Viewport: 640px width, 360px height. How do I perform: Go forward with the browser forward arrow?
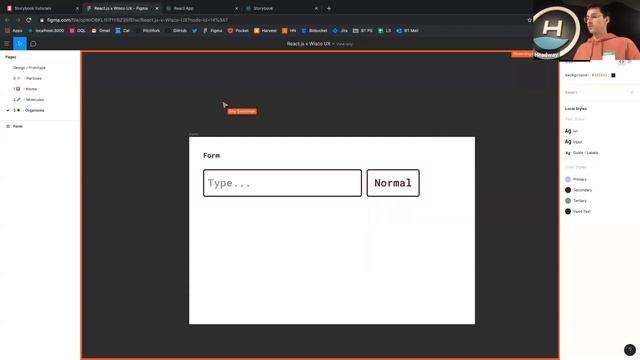[18, 20]
